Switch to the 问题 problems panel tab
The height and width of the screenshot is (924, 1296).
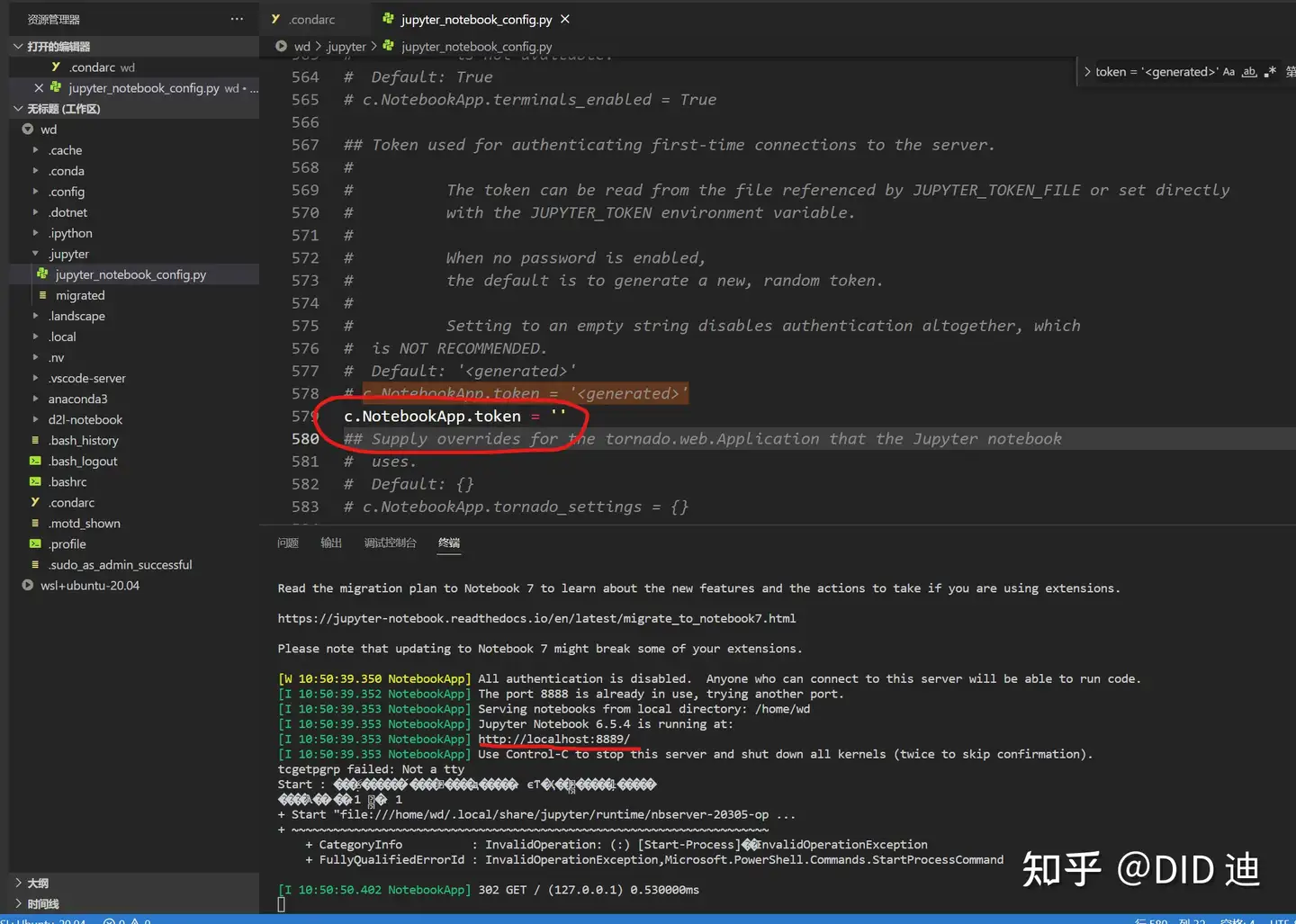[288, 543]
